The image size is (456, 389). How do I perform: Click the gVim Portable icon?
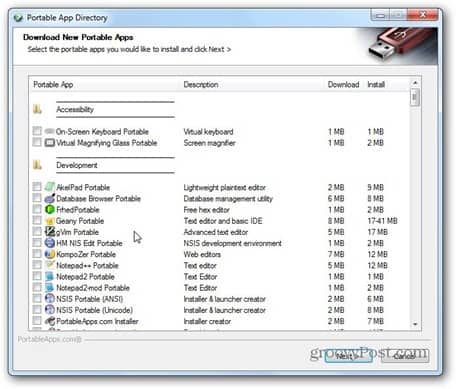(x=49, y=232)
